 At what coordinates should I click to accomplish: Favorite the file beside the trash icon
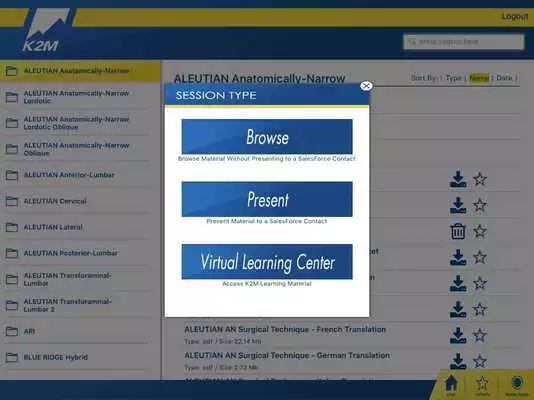click(480, 231)
